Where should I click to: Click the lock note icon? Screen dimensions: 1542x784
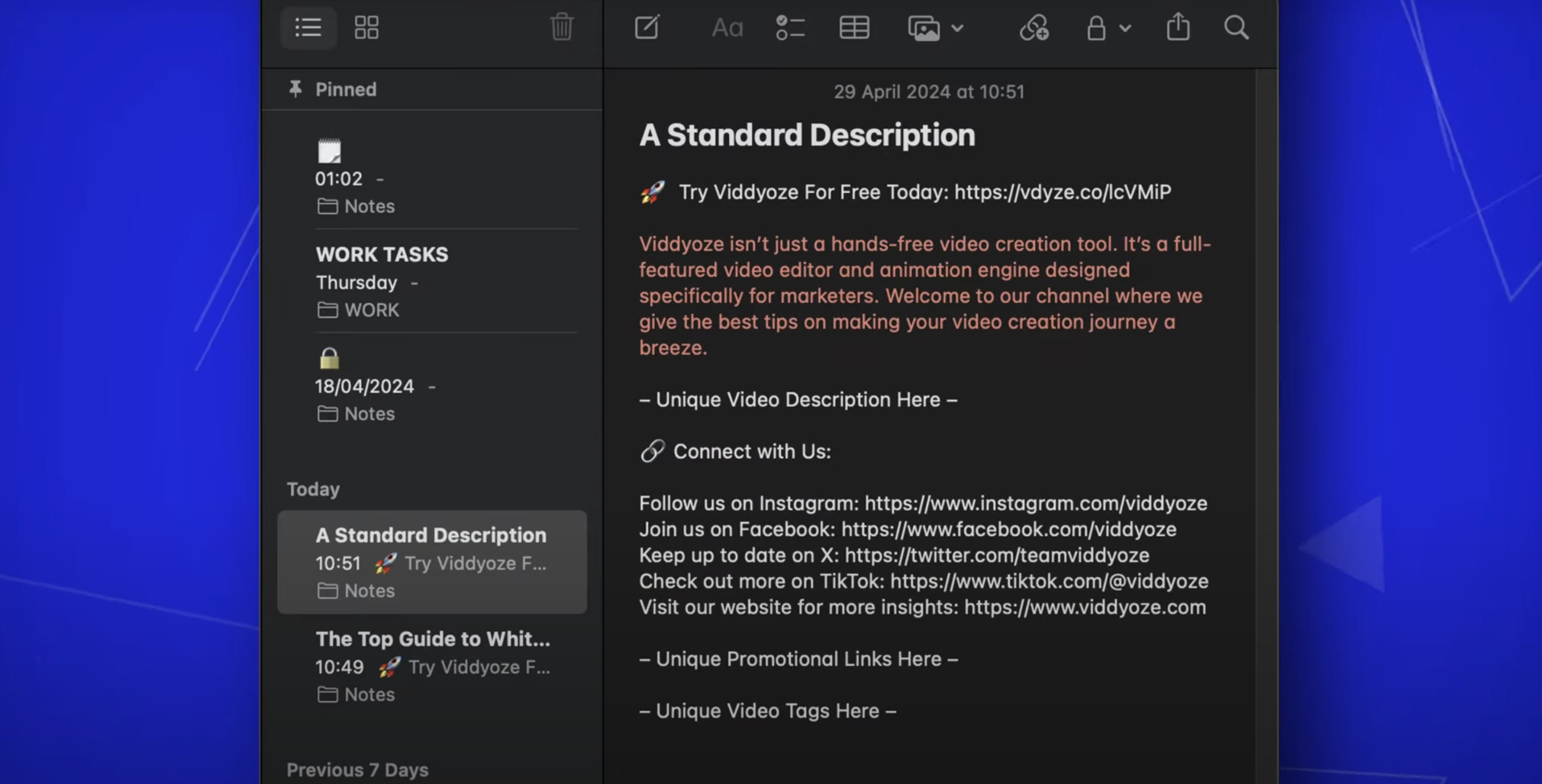[x=1096, y=28]
